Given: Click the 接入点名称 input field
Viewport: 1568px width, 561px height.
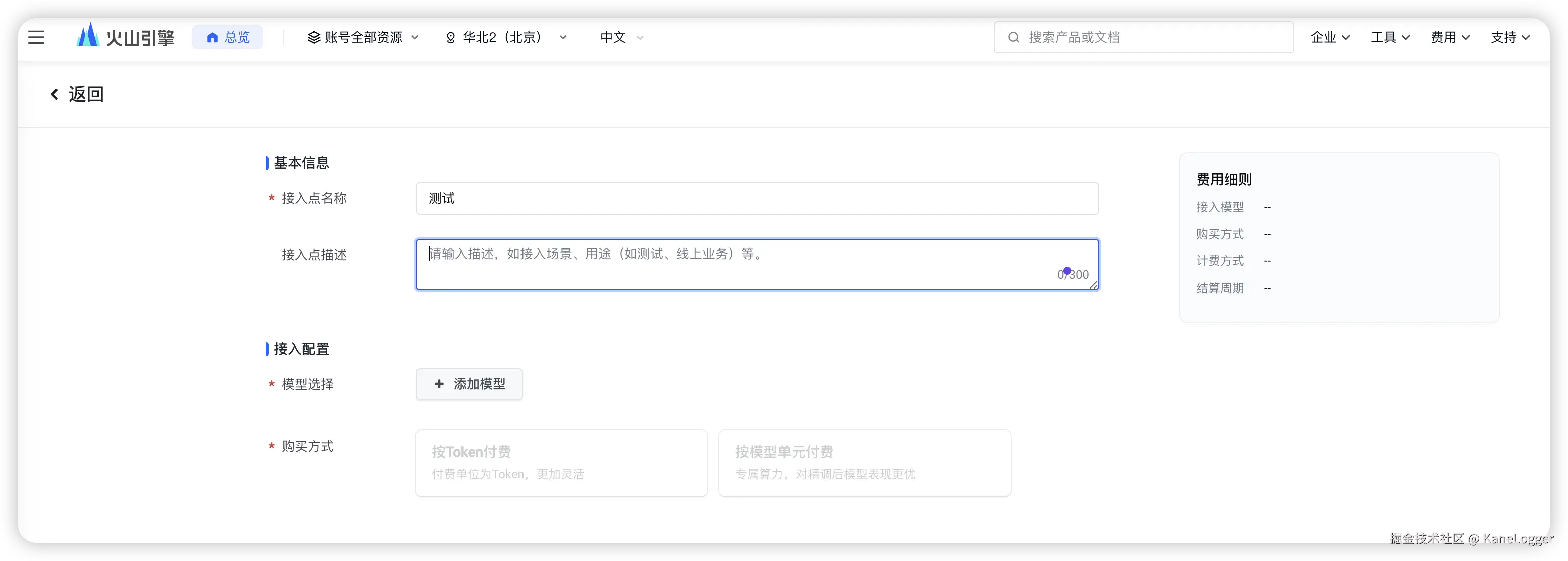Looking at the screenshot, I should tap(756, 198).
